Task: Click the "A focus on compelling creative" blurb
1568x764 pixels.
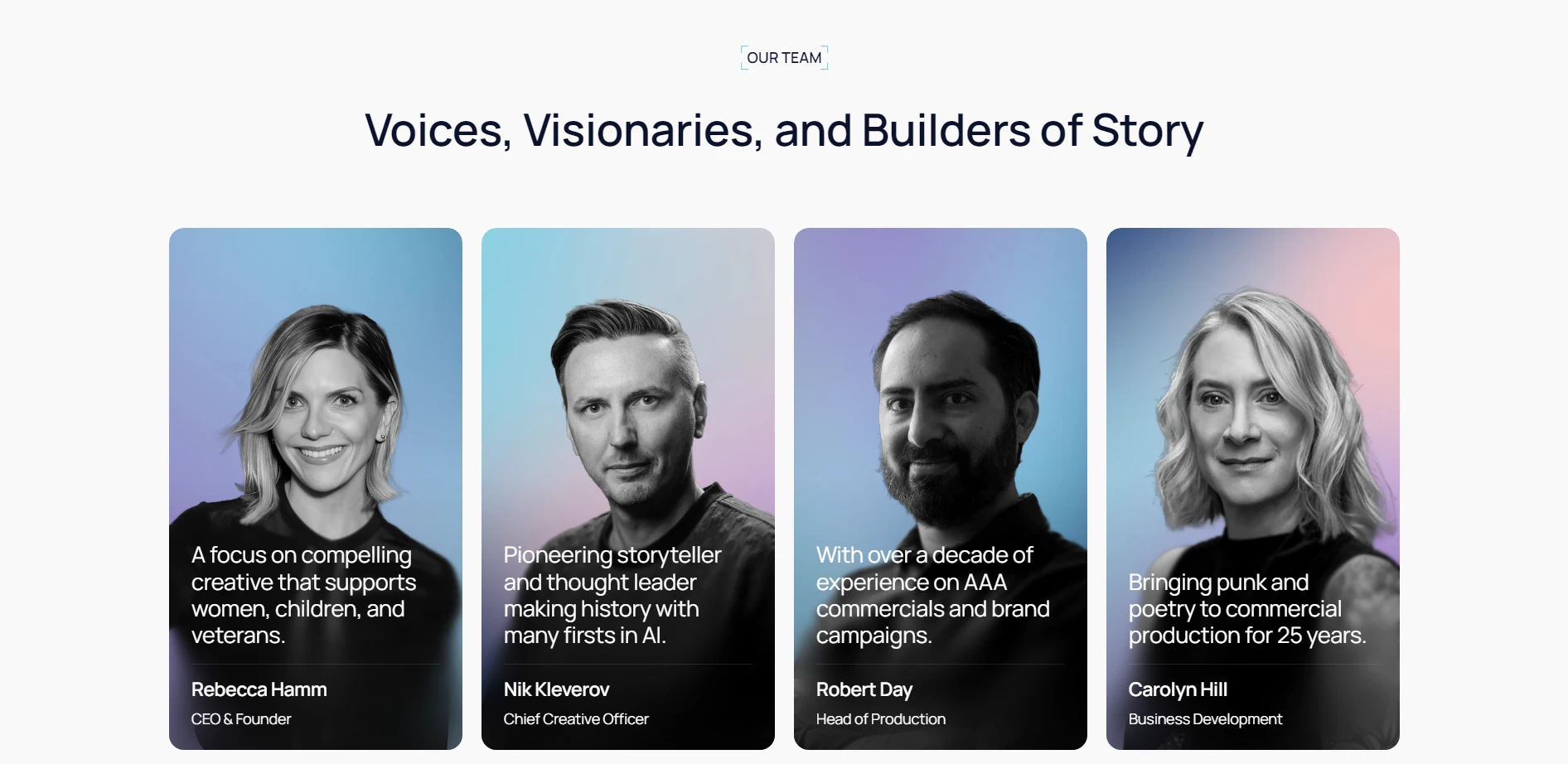Action: (303, 595)
